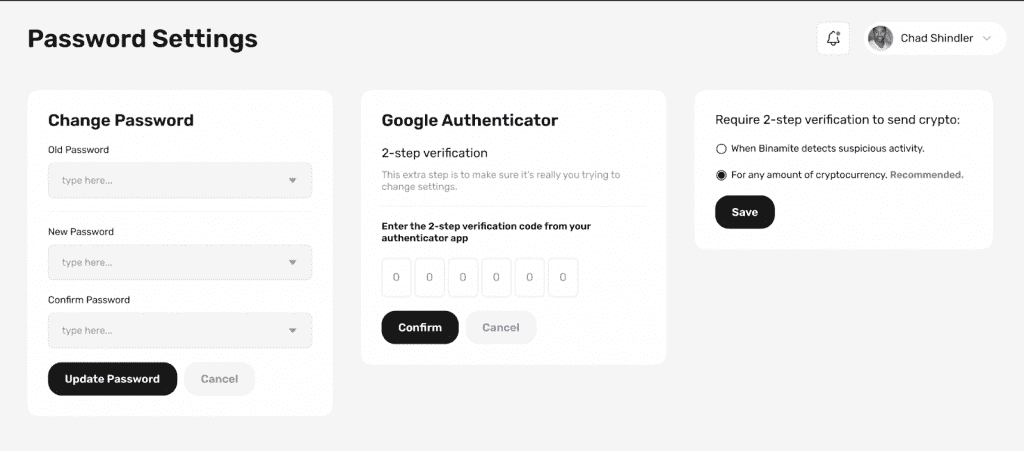This screenshot has height=451, width=1024.
Task: Click the Chad Shindler account name
Action: tap(936, 39)
